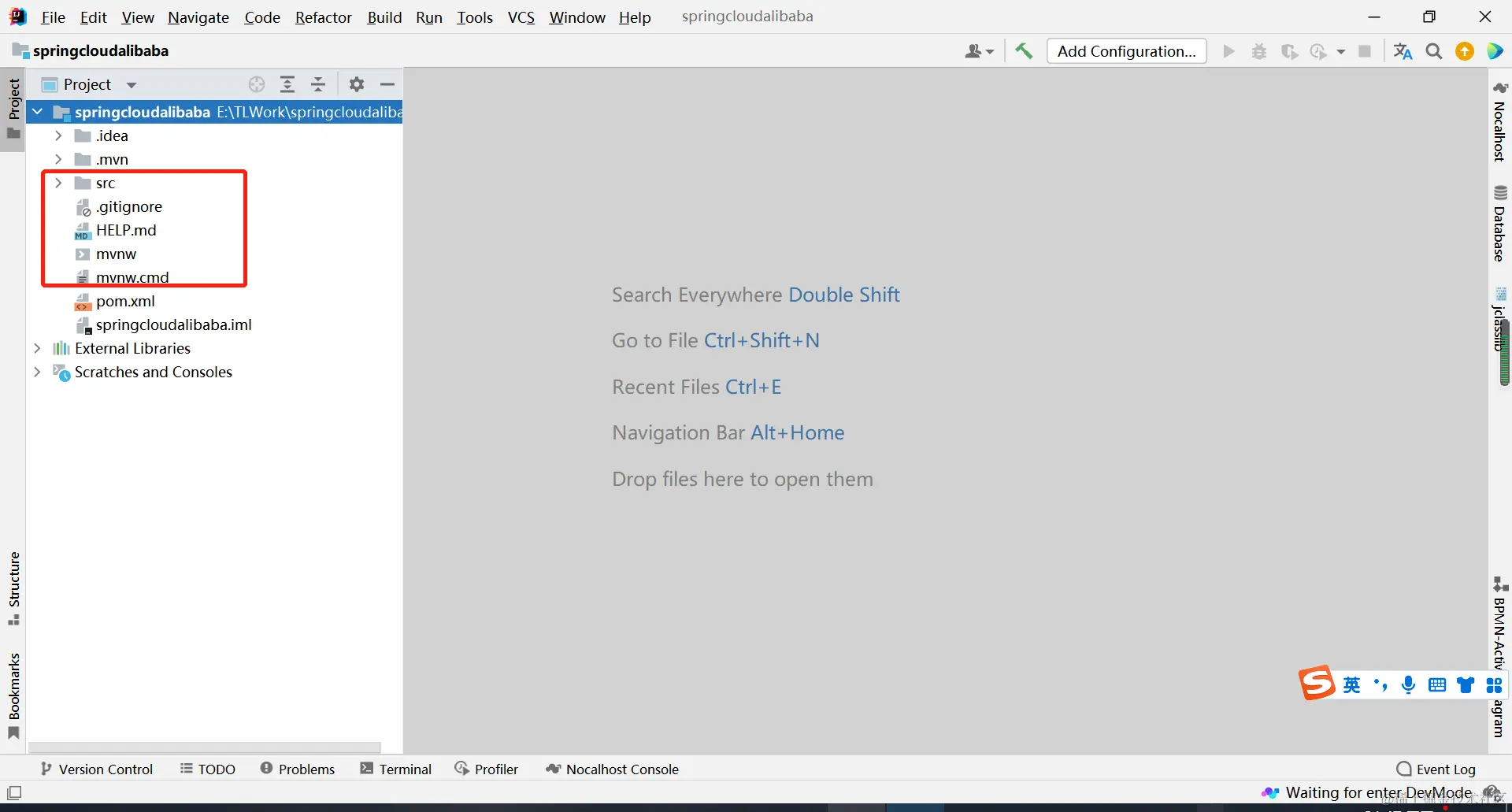Hide the Project panel with minus icon

387,84
